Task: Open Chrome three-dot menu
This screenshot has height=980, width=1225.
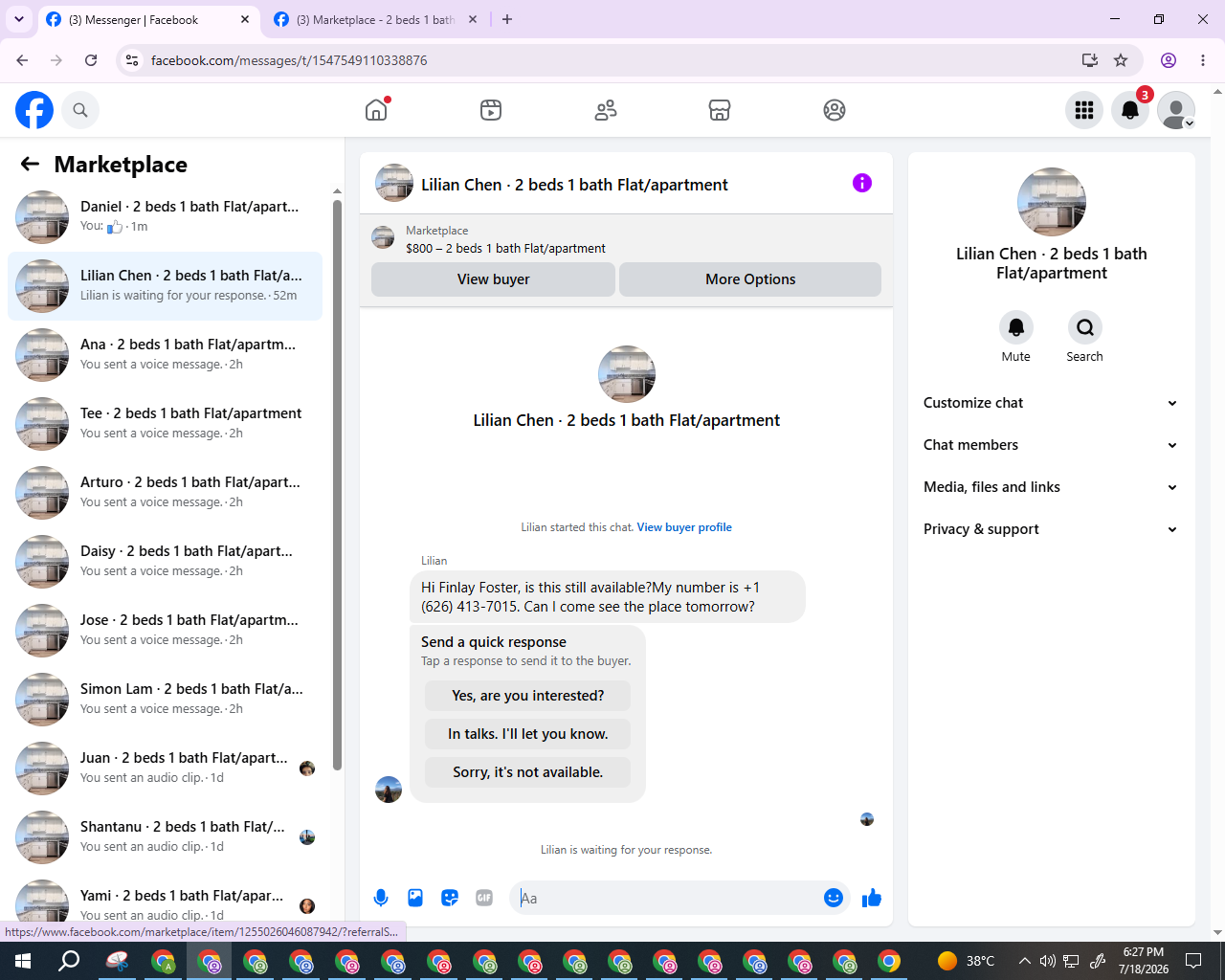Action: (1203, 60)
